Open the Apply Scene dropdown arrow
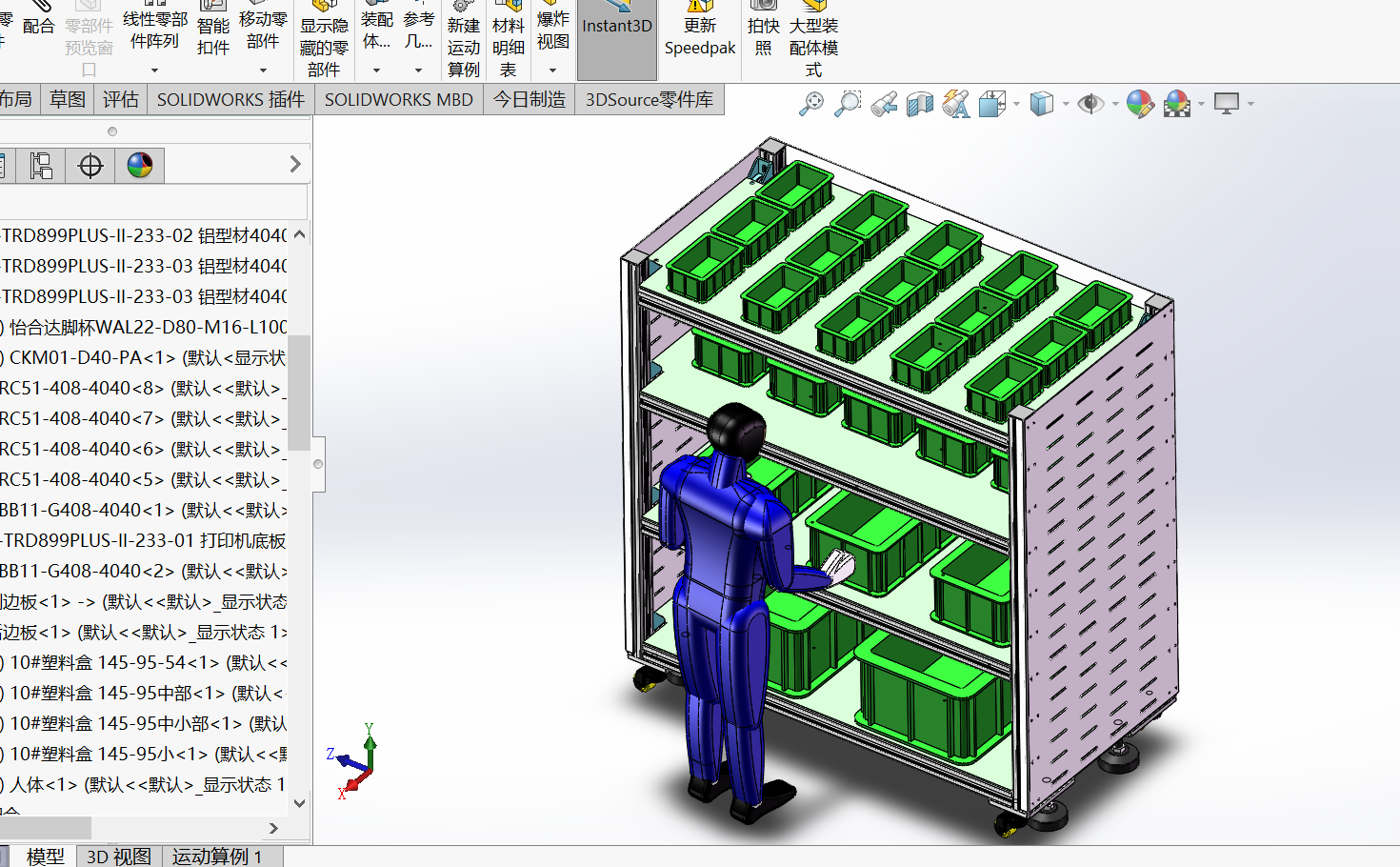 1202,103
